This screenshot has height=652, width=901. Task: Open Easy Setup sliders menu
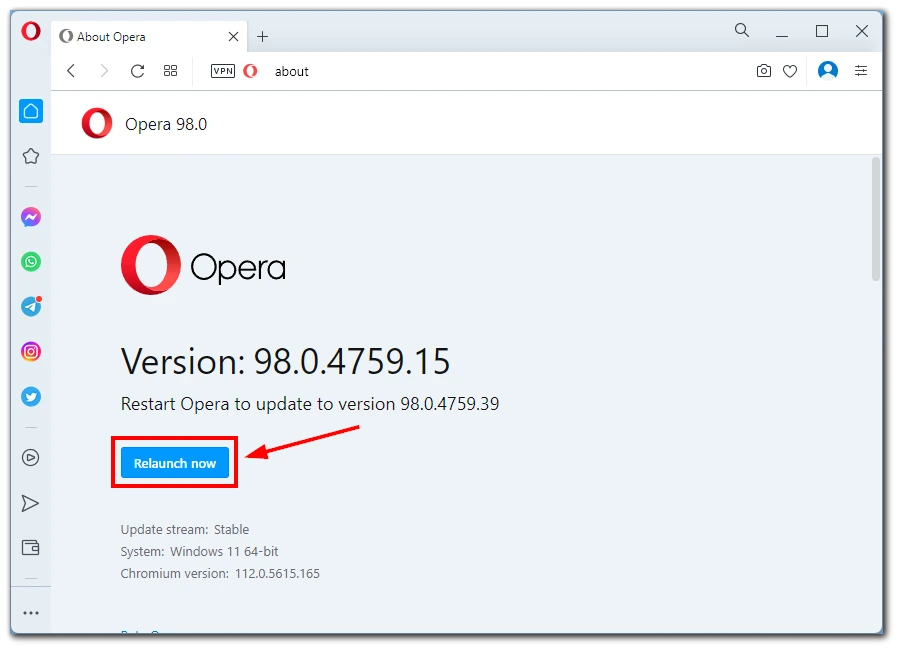point(861,71)
